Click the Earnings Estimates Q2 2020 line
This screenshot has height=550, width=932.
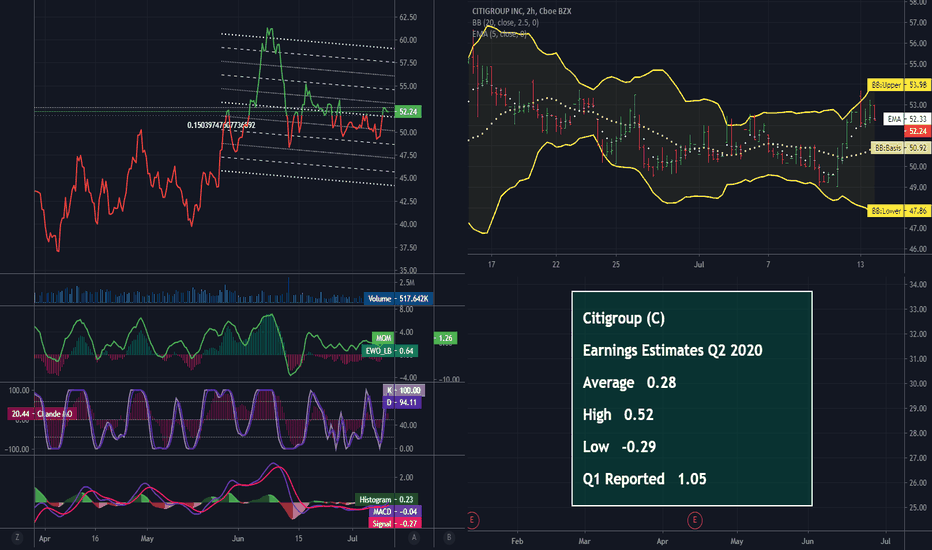(672, 350)
